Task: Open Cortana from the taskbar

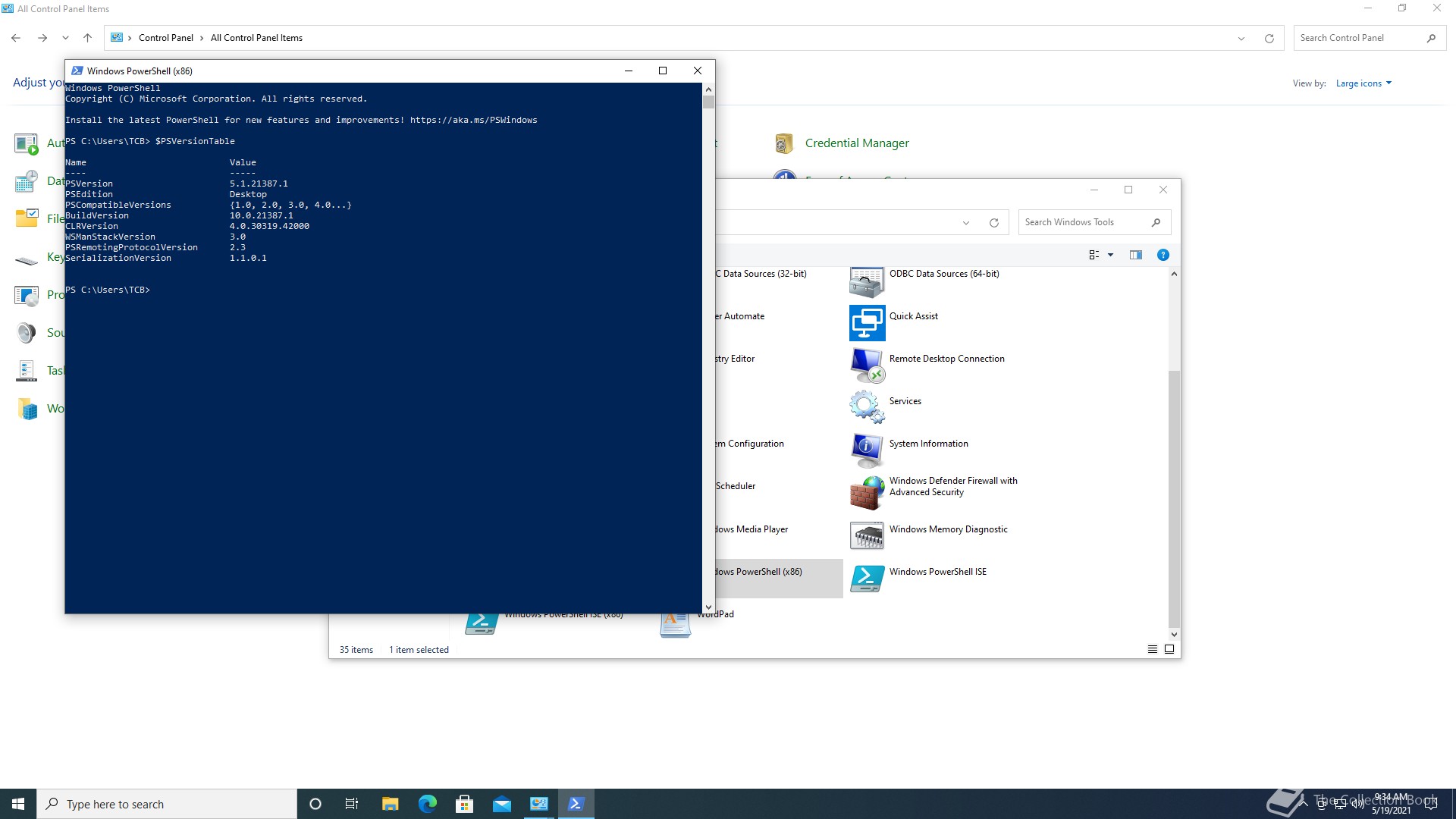Action: tap(315, 804)
